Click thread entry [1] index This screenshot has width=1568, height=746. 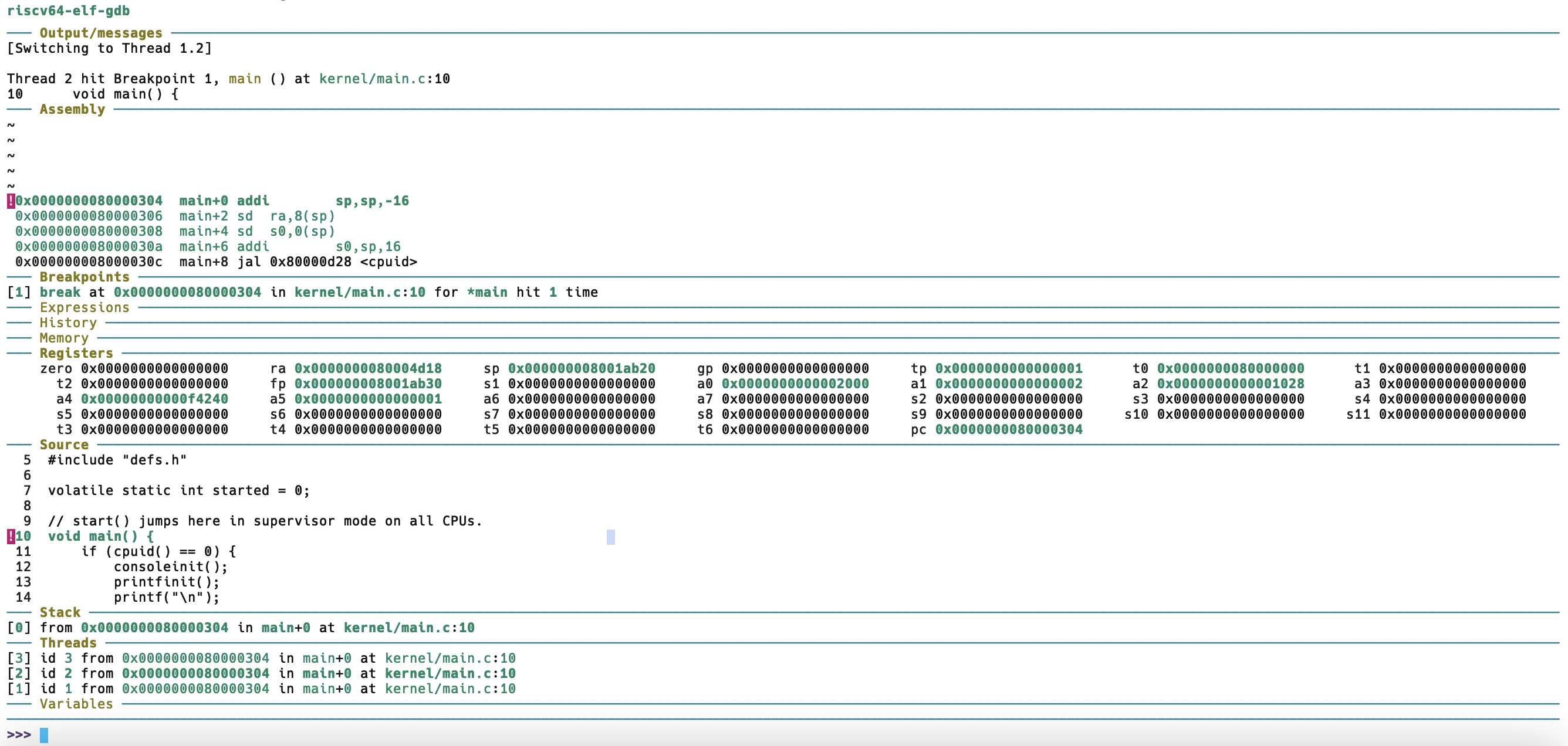click(x=19, y=688)
